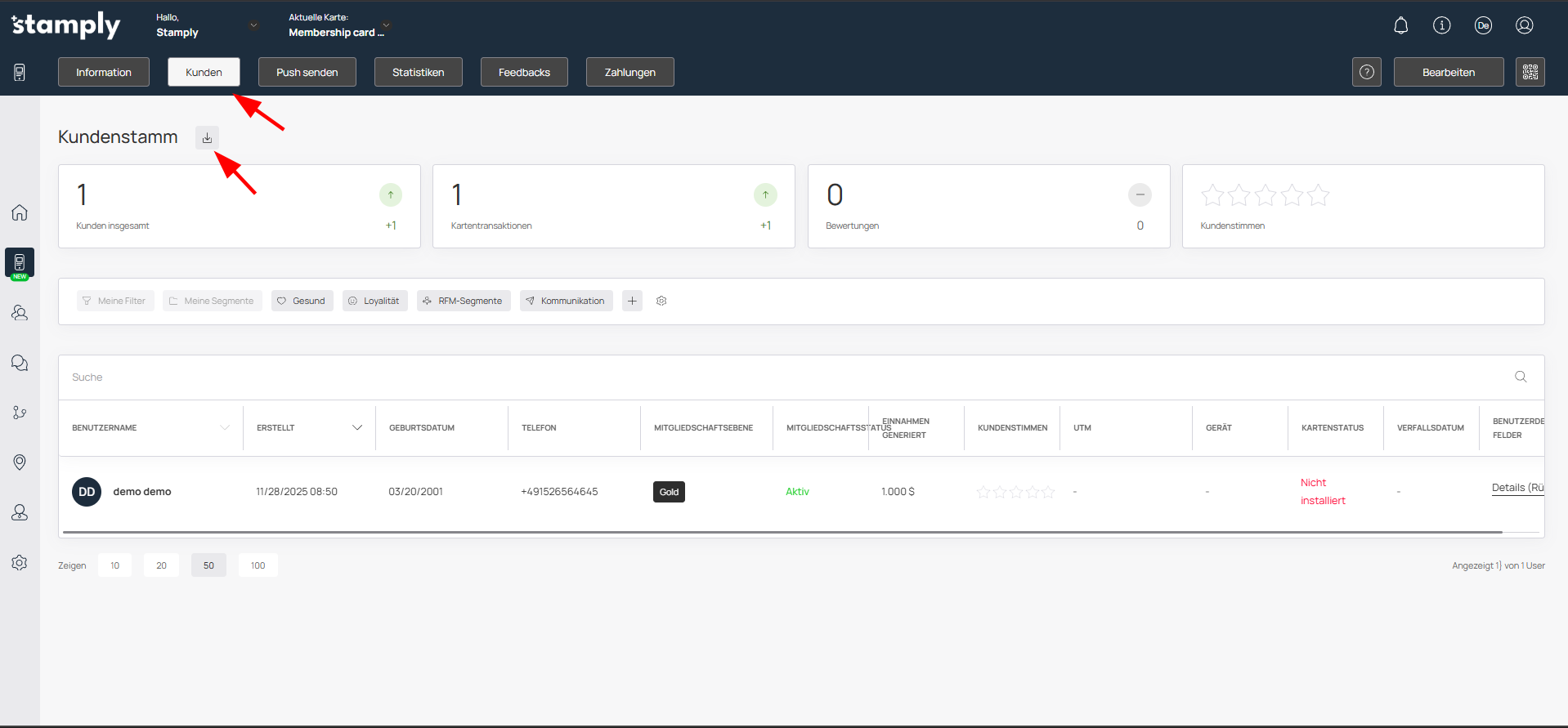This screenshot has height=728, width=1568.
Task: Expand the Stamply account dropdown
Action: pyautogui.click(x=253, y=25)
